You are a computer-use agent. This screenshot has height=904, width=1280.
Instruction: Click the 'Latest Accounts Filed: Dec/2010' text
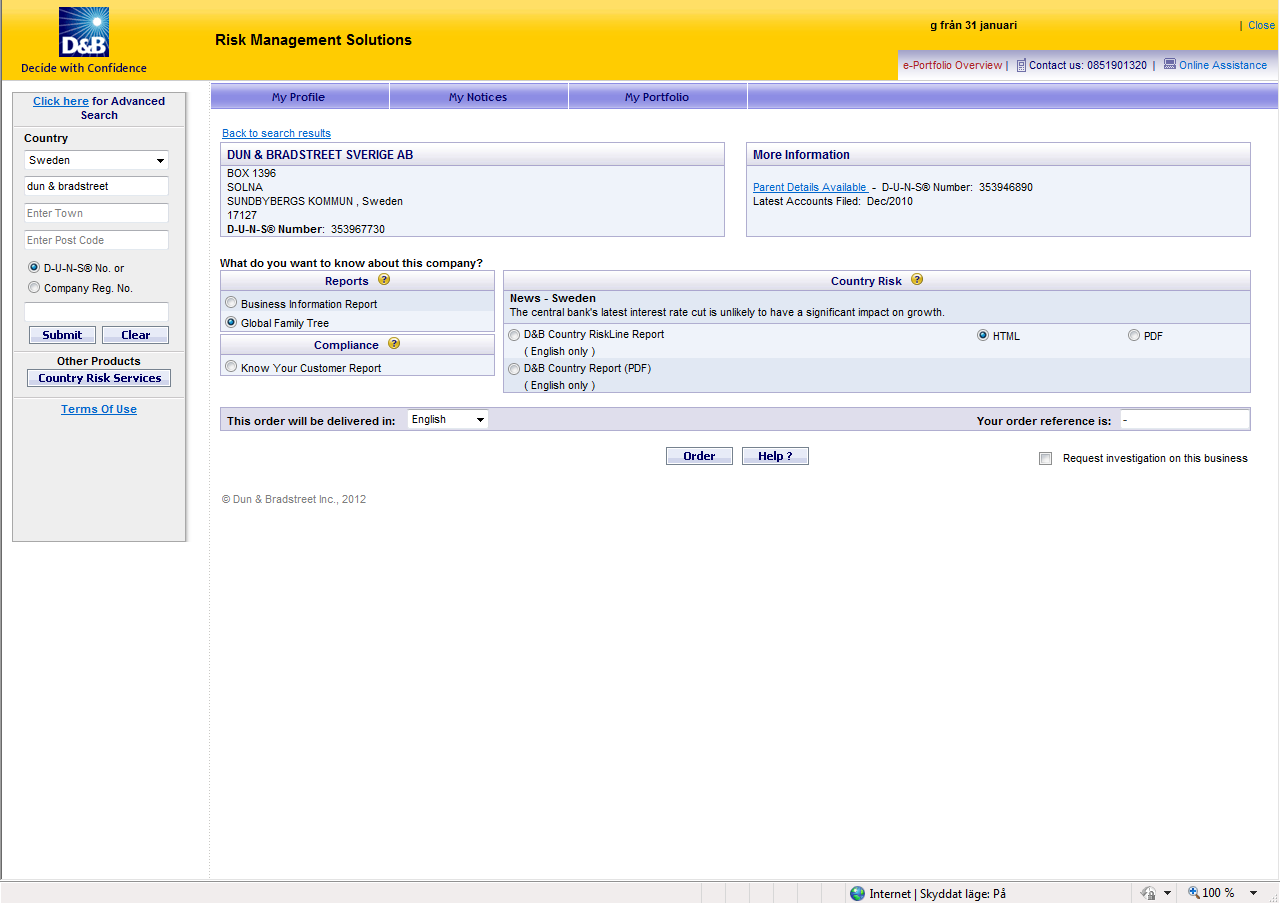[833, 201]
